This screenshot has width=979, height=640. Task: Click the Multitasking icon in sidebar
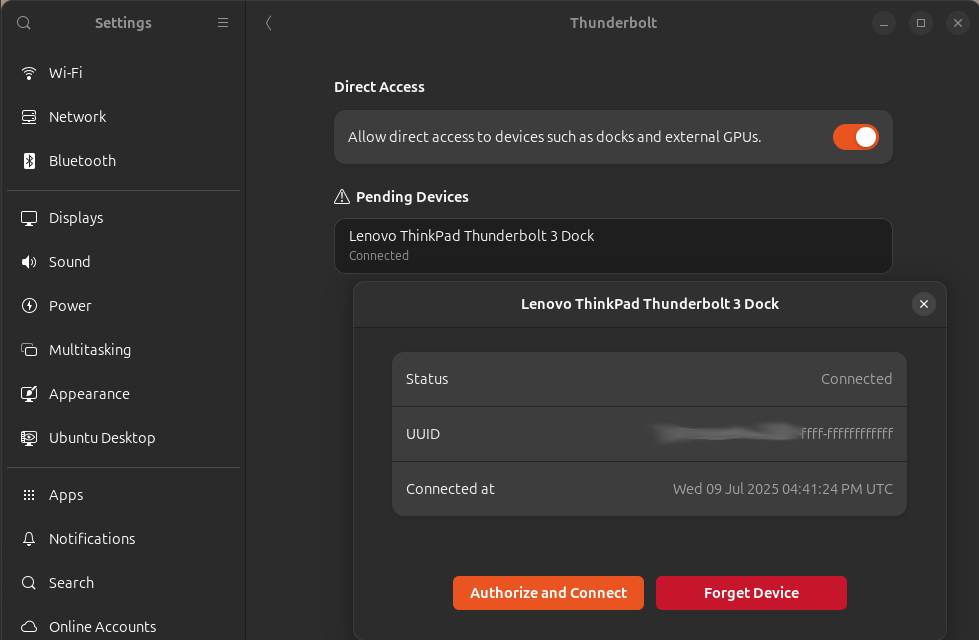pyautogui.click(x=29, y=350)
